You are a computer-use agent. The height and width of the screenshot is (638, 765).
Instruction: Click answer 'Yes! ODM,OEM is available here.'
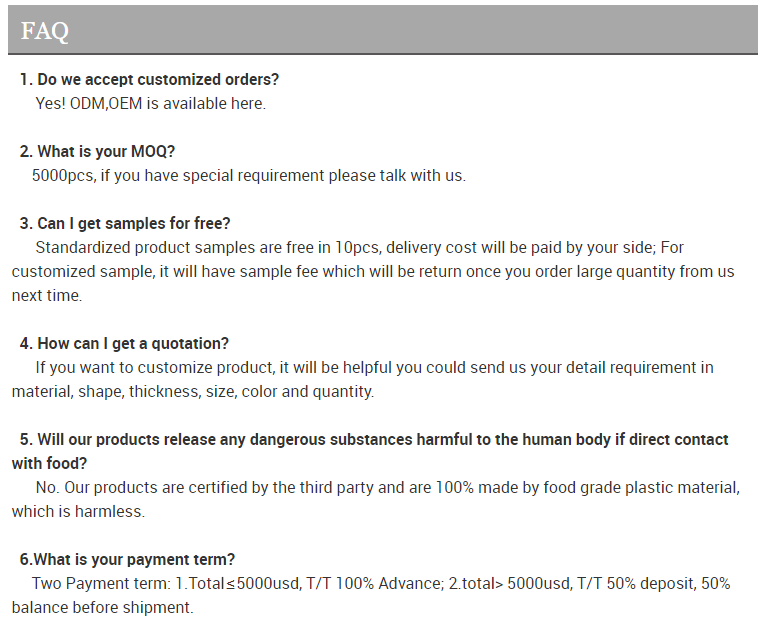151,103
